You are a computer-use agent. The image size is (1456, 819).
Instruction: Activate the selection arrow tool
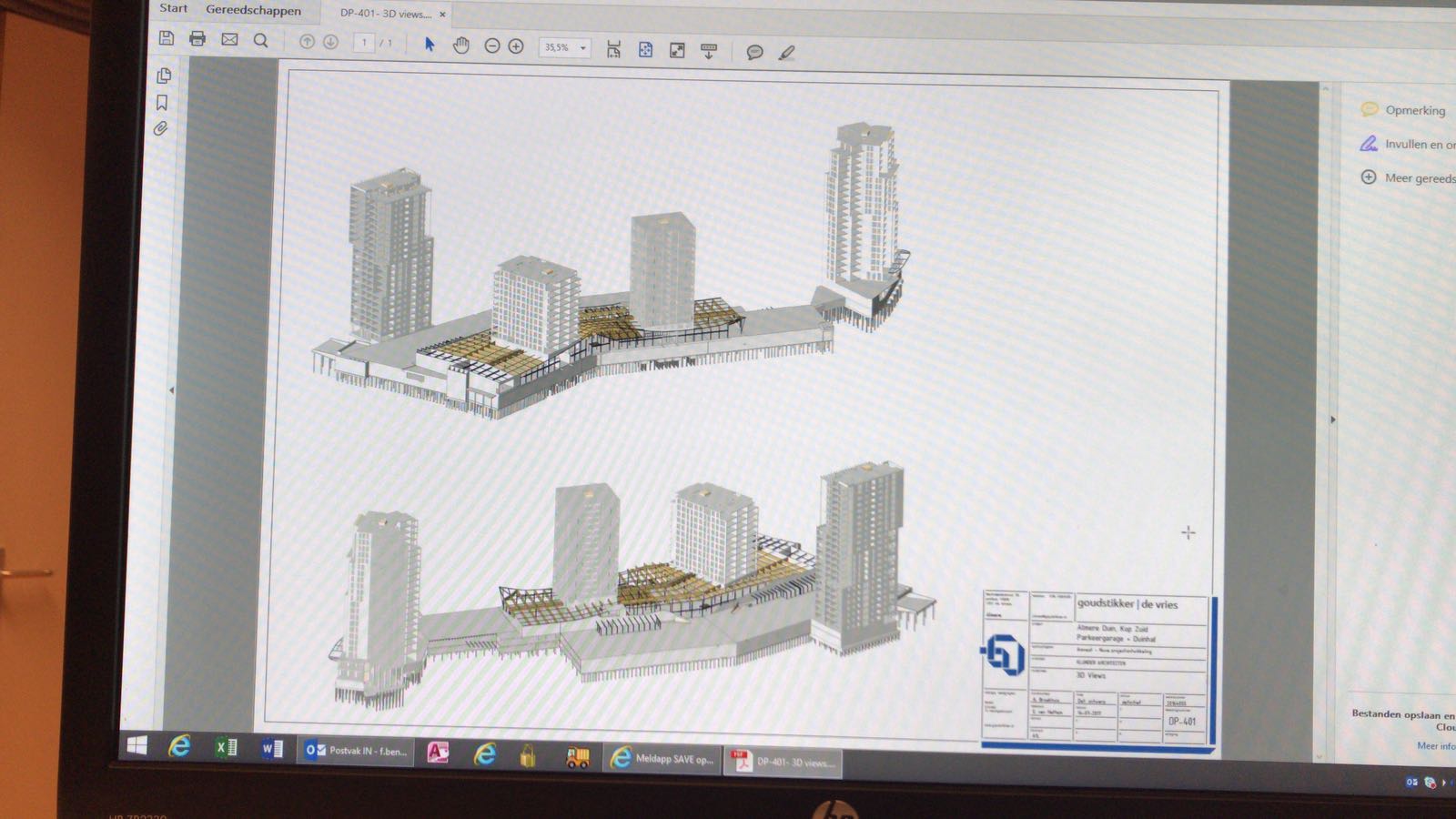pyautogui.click(x=430, y=44)
